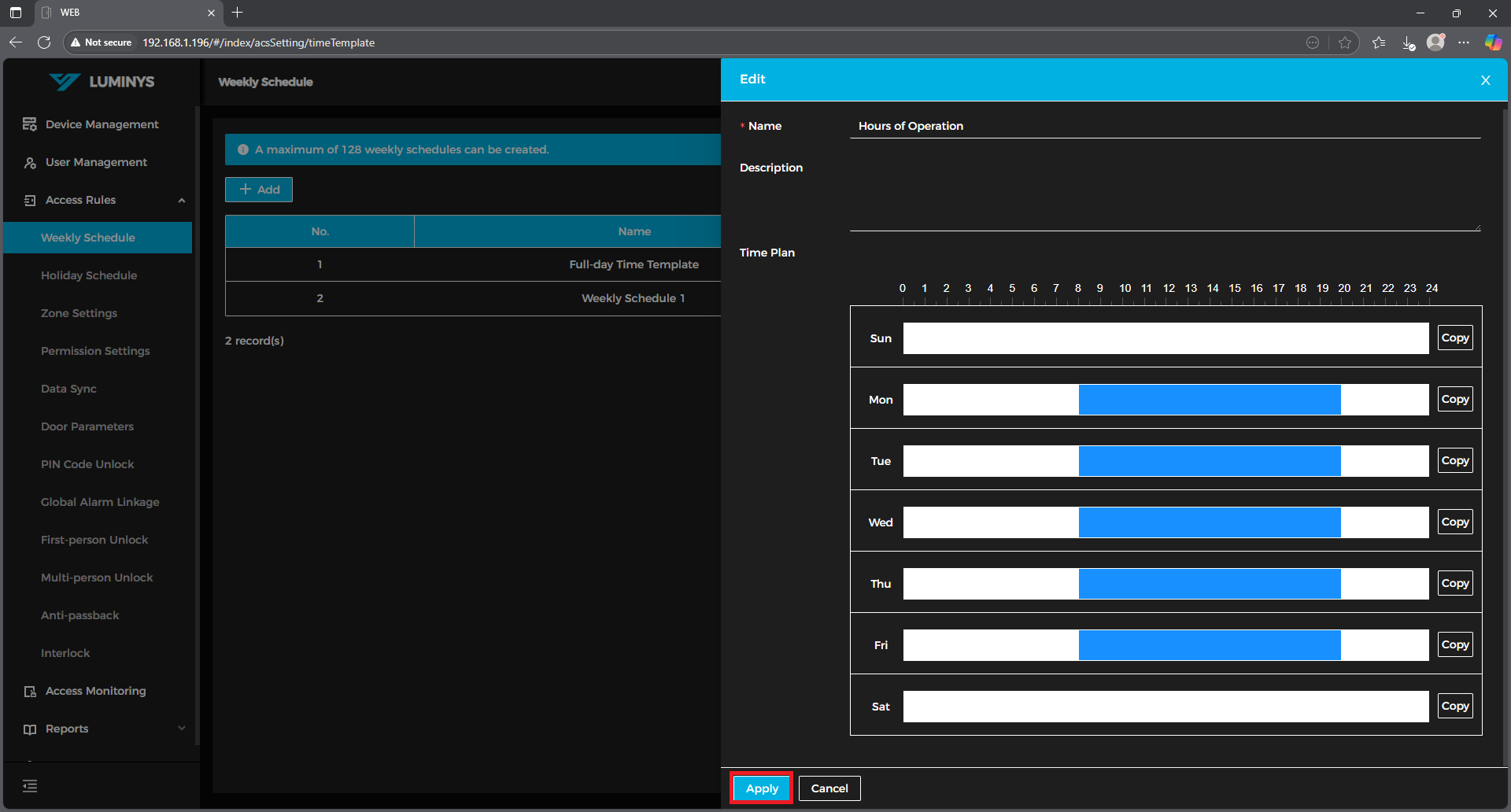The height and width of the screenshot is (812, 1511).
Task: Click the empty Sunday time bar
Action: pos(1165,338)
